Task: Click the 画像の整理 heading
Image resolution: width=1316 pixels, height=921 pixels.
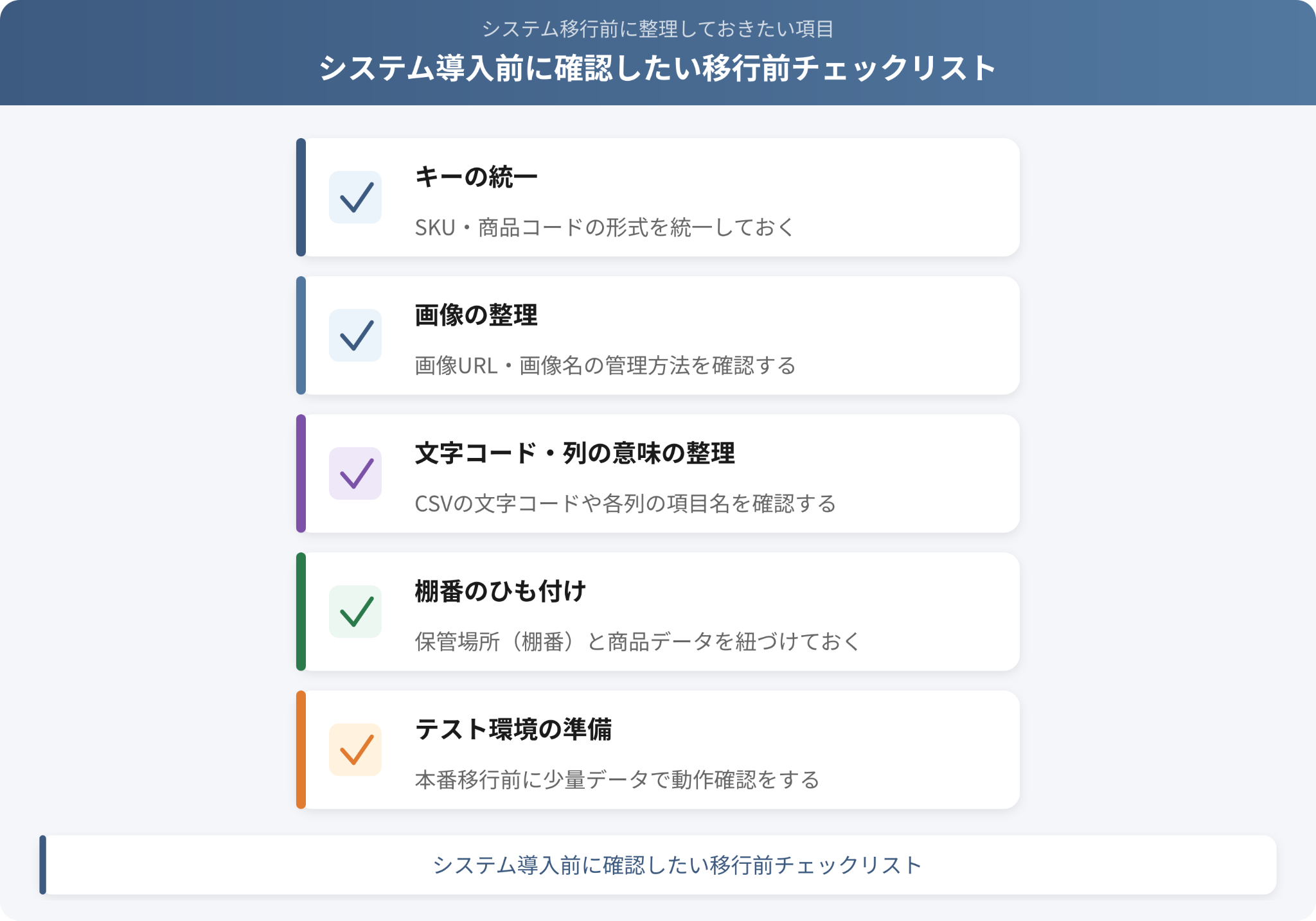Action: click(x=476, y=315)
